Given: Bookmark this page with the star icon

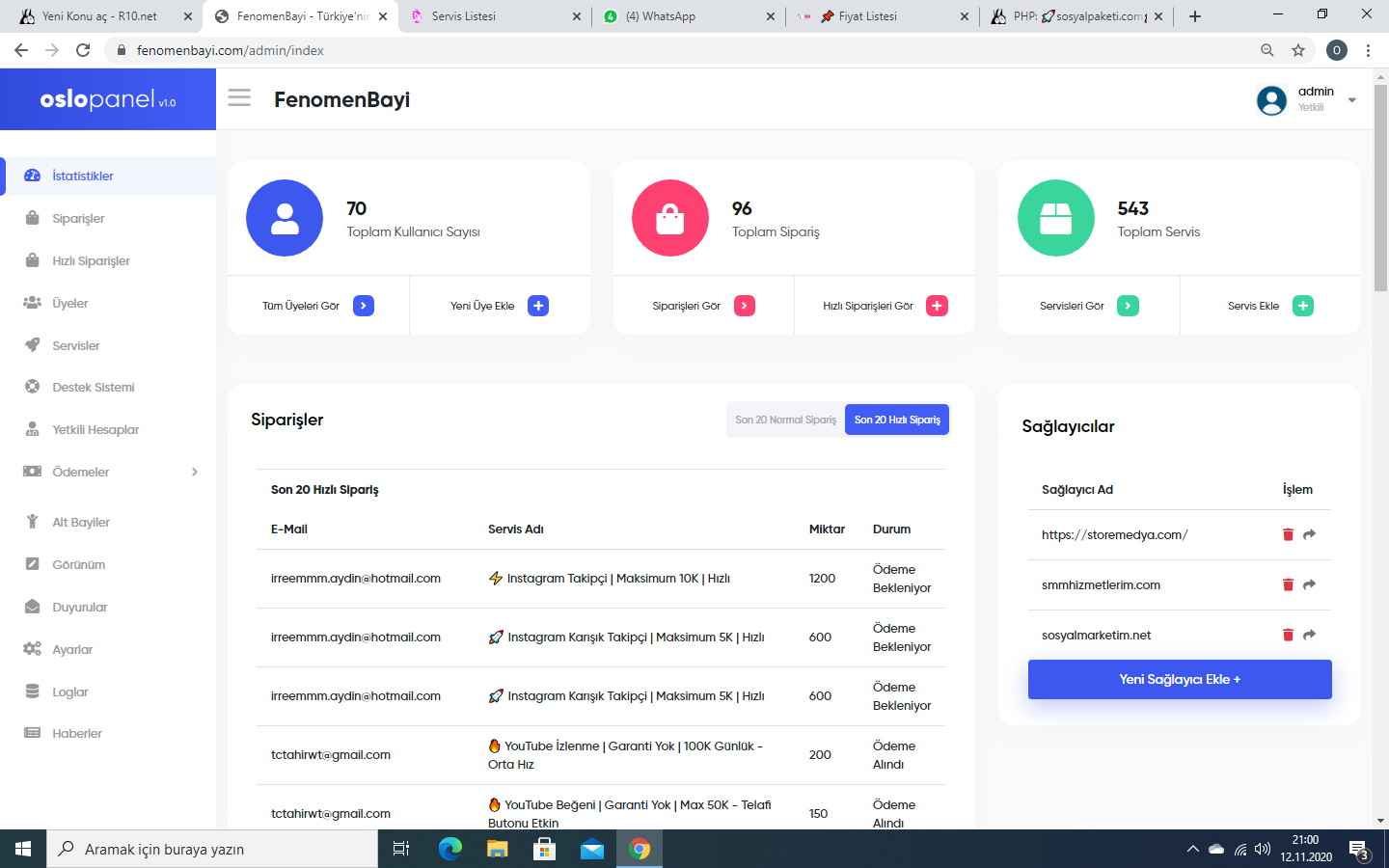Looking at the screenshot, I should tap(1298, 50).
